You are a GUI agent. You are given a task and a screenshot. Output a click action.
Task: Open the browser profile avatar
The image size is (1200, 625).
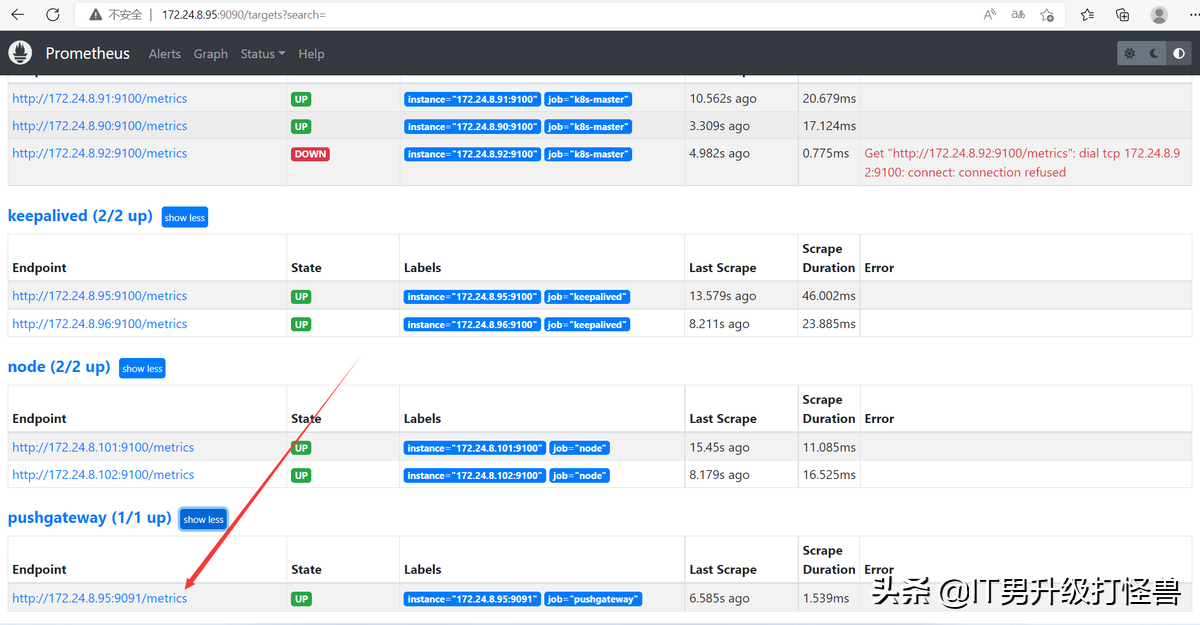pos(1159,15)
